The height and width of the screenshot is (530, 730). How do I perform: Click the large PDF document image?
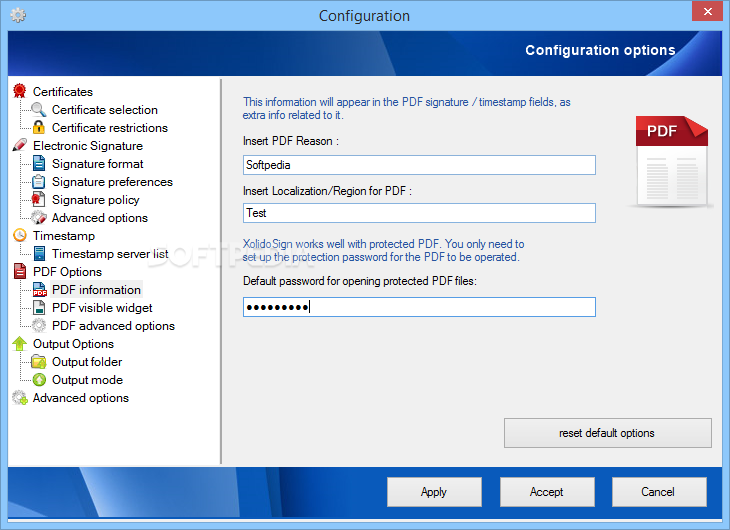(x=671, y=161)
